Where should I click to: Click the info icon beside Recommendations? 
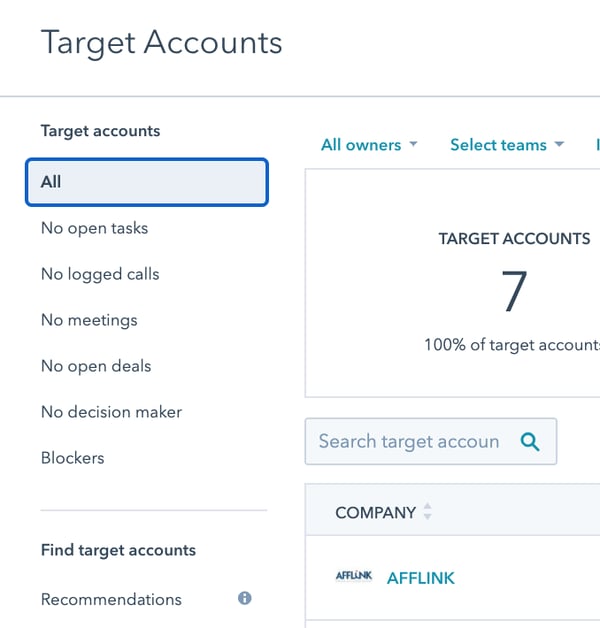tap(245, 599)
